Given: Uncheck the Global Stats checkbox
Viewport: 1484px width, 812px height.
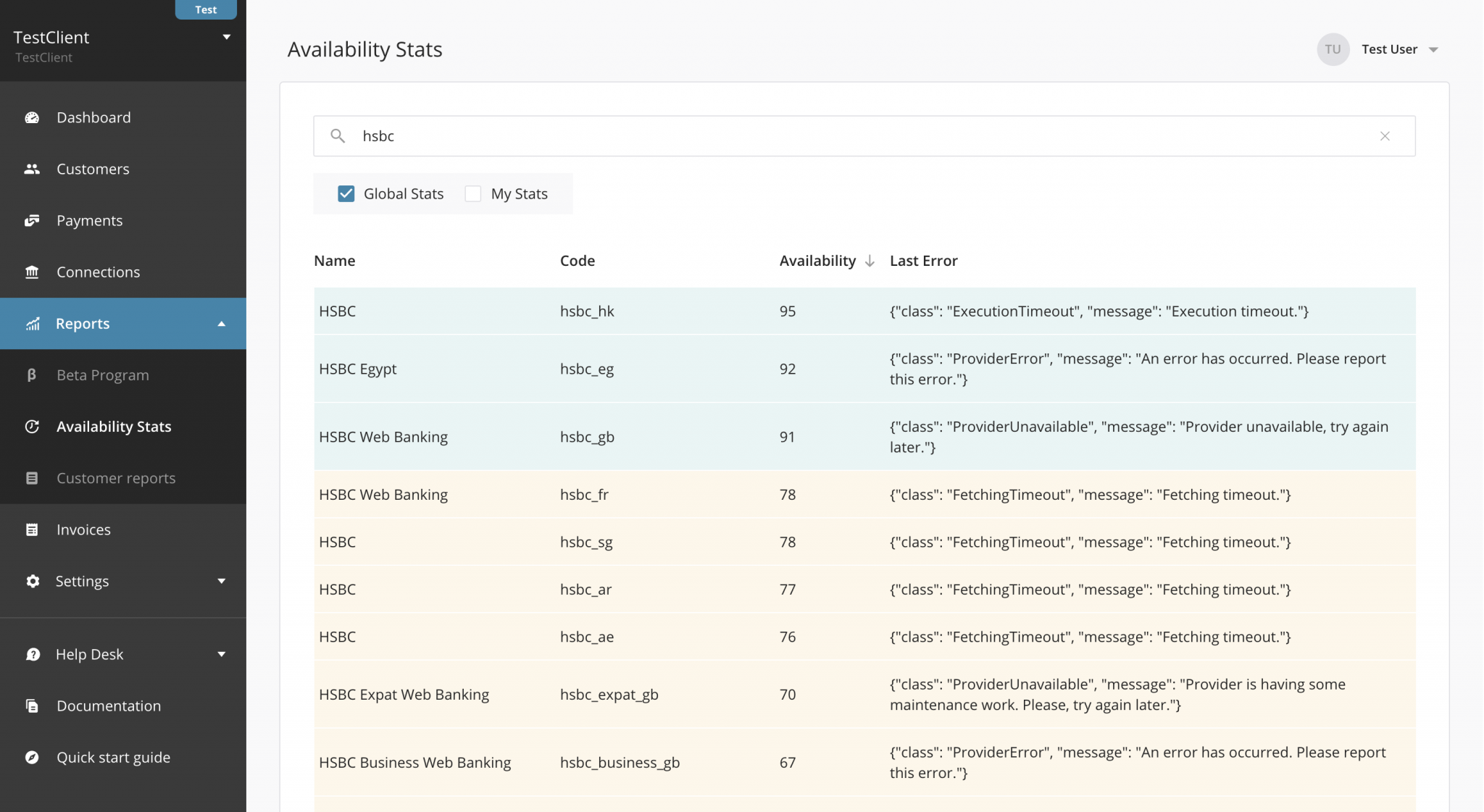Looking at the screenshot, I should click(346, 193).
